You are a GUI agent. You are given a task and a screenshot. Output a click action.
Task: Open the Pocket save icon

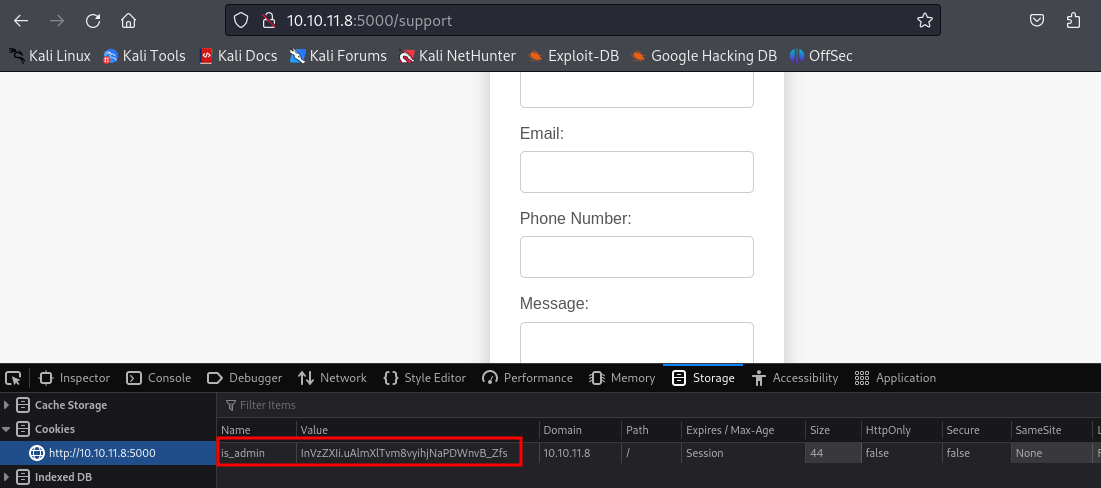click(x=1038, y=20)
